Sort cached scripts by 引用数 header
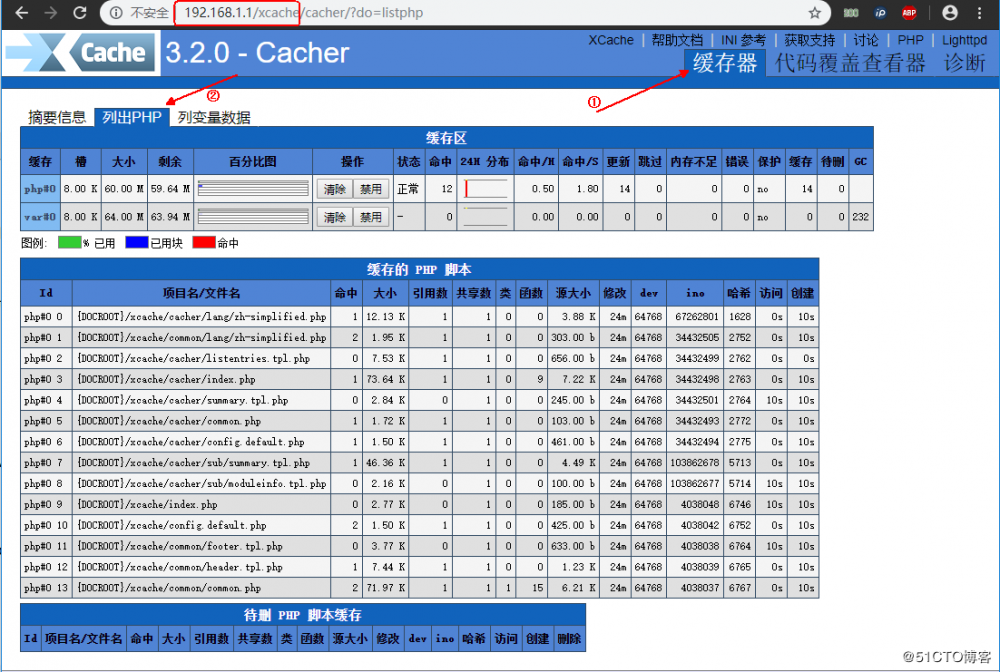This screenshot has width=1000, height=672. [430, 293]
